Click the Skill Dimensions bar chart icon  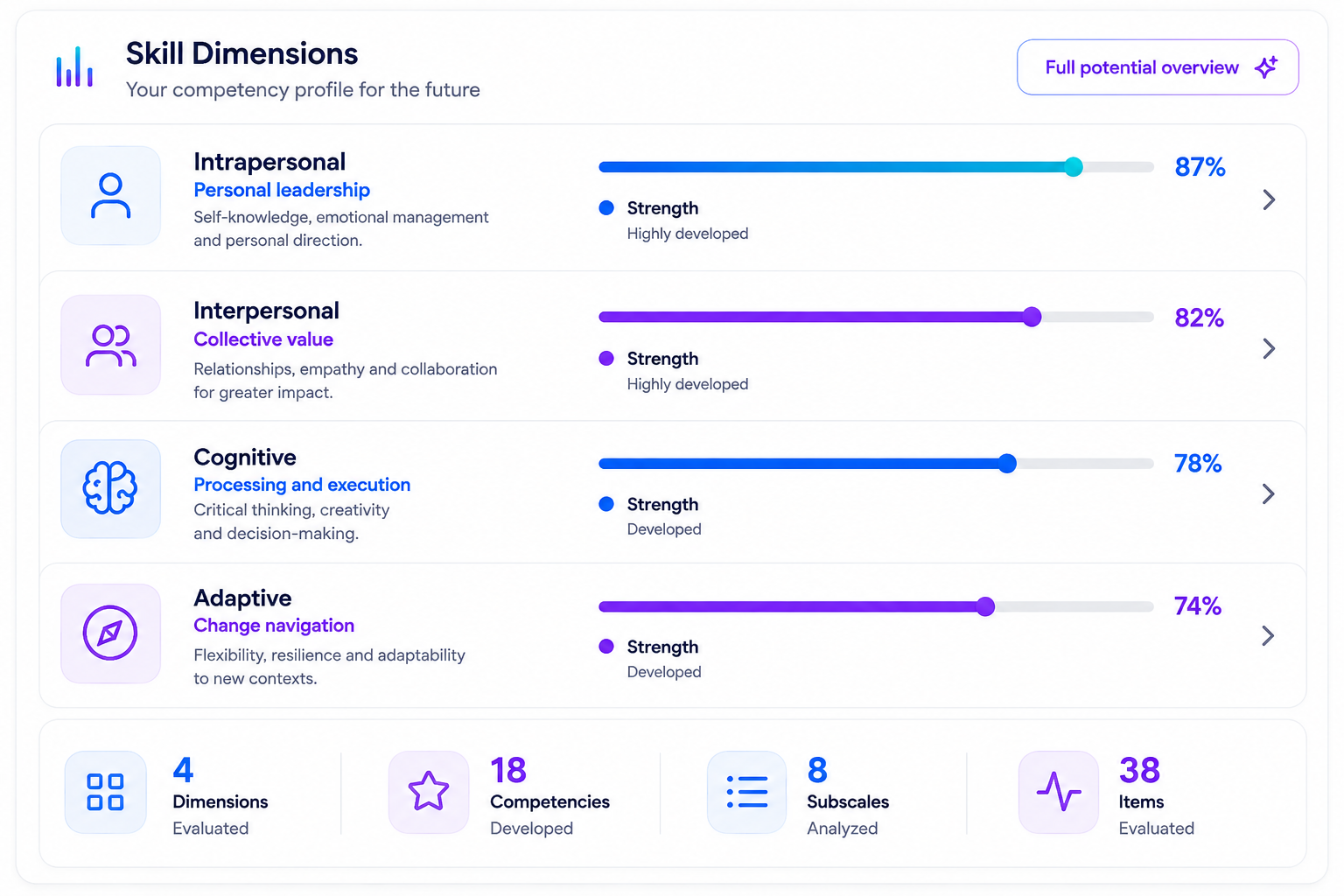(74, 66)
